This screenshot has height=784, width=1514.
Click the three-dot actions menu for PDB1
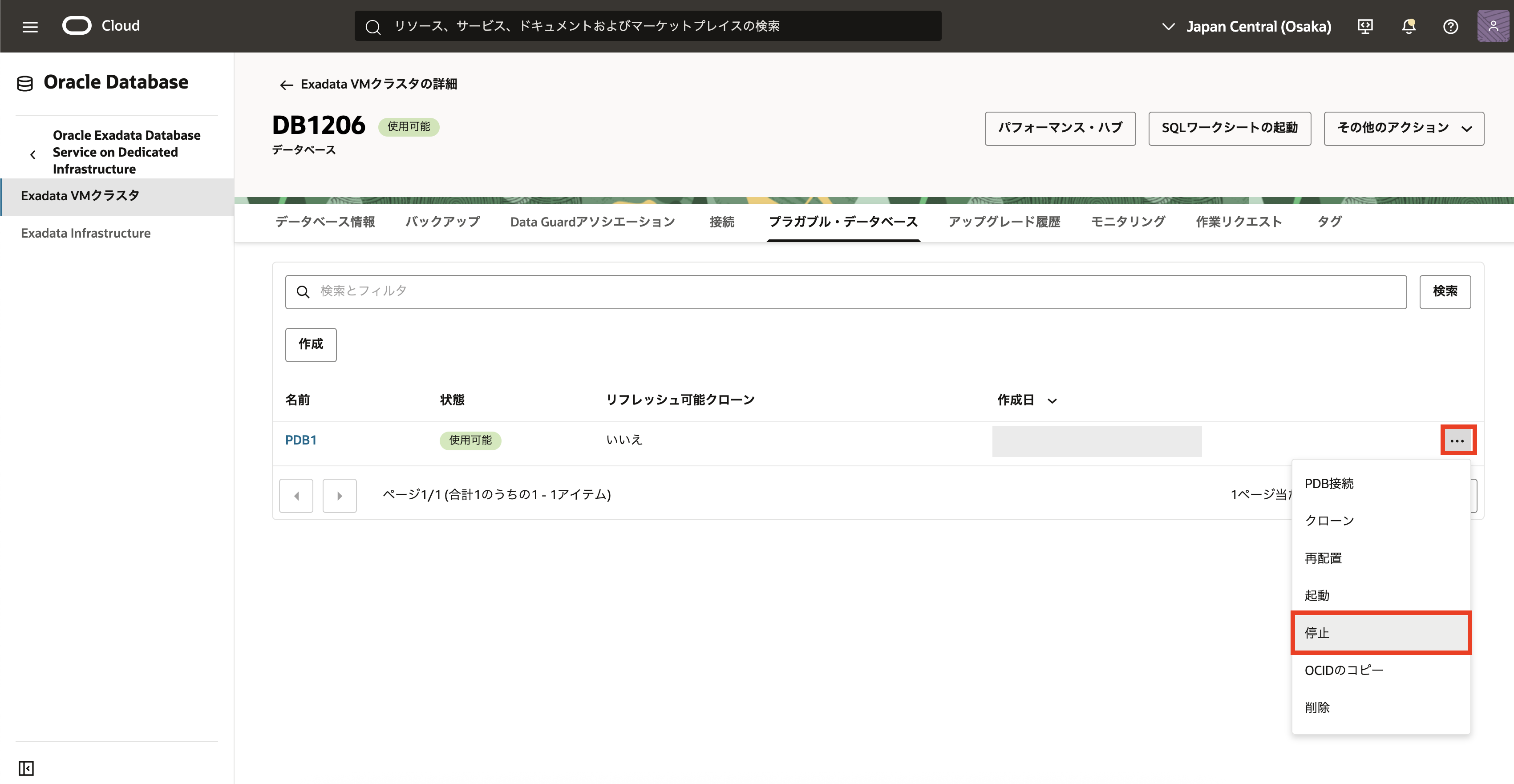coord(1457,440)
